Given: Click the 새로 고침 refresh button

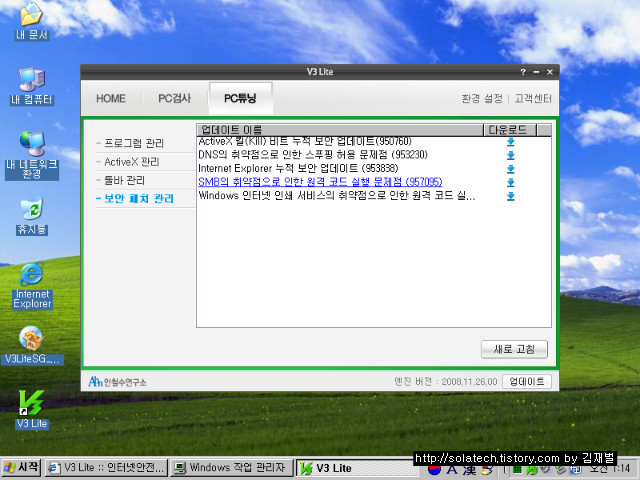Looking at the screenshot, I should click(x=514, y=349).
